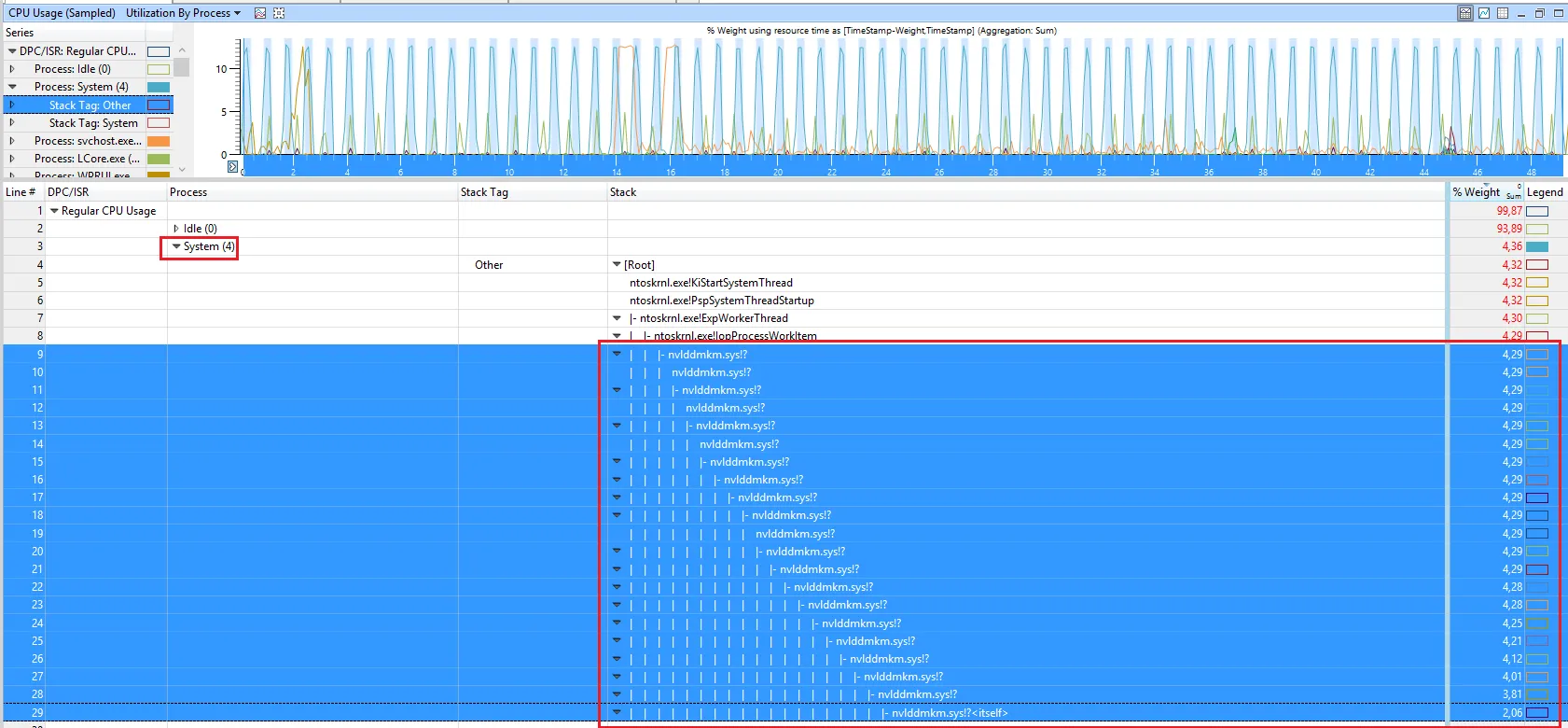This screenshot has height=728, width=1568.
Task: Click the Process column header
Action: pyautogui.click(x=312, y=192)
